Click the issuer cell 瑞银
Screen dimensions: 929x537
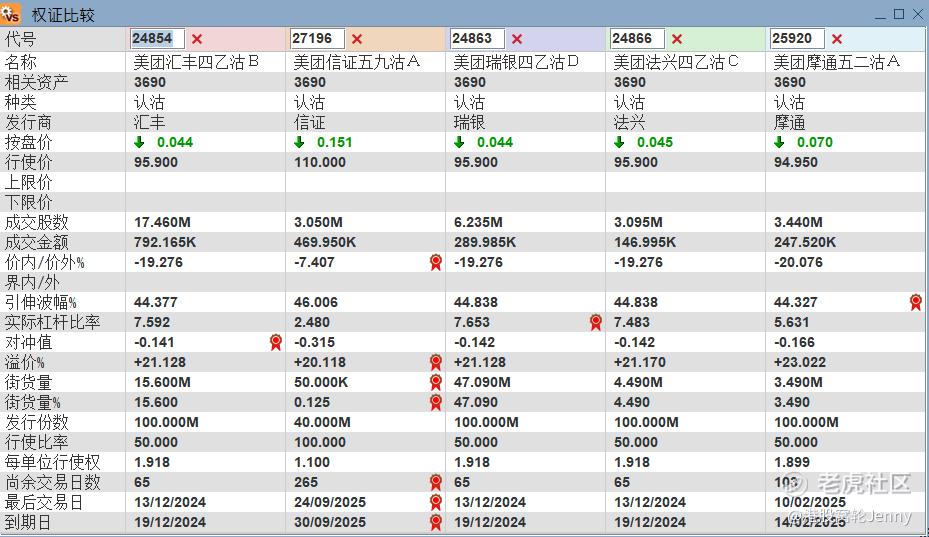tap(469, 123)
